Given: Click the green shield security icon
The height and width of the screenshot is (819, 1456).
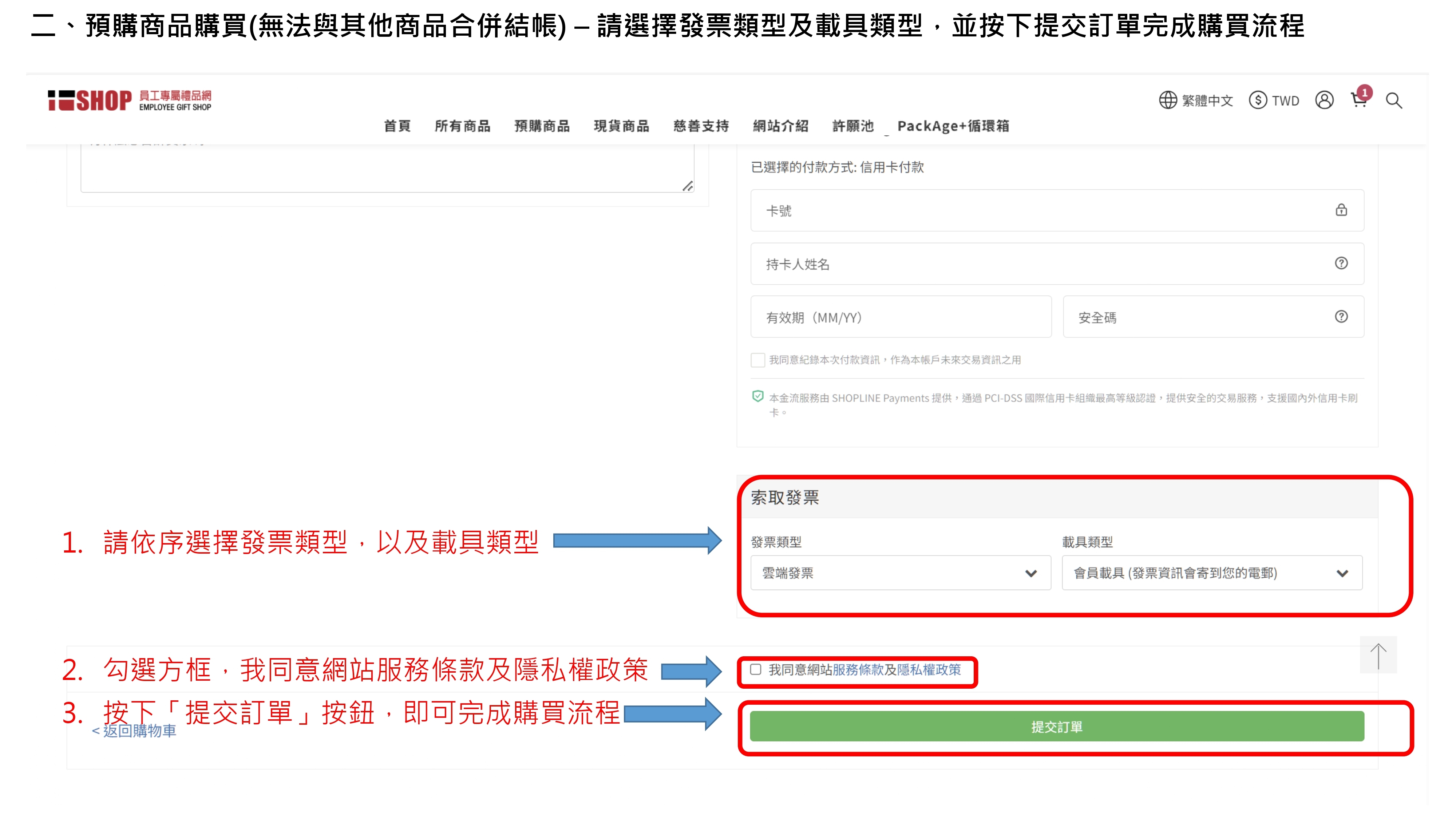Looking at the screenshot, I should tap(758, 396).
